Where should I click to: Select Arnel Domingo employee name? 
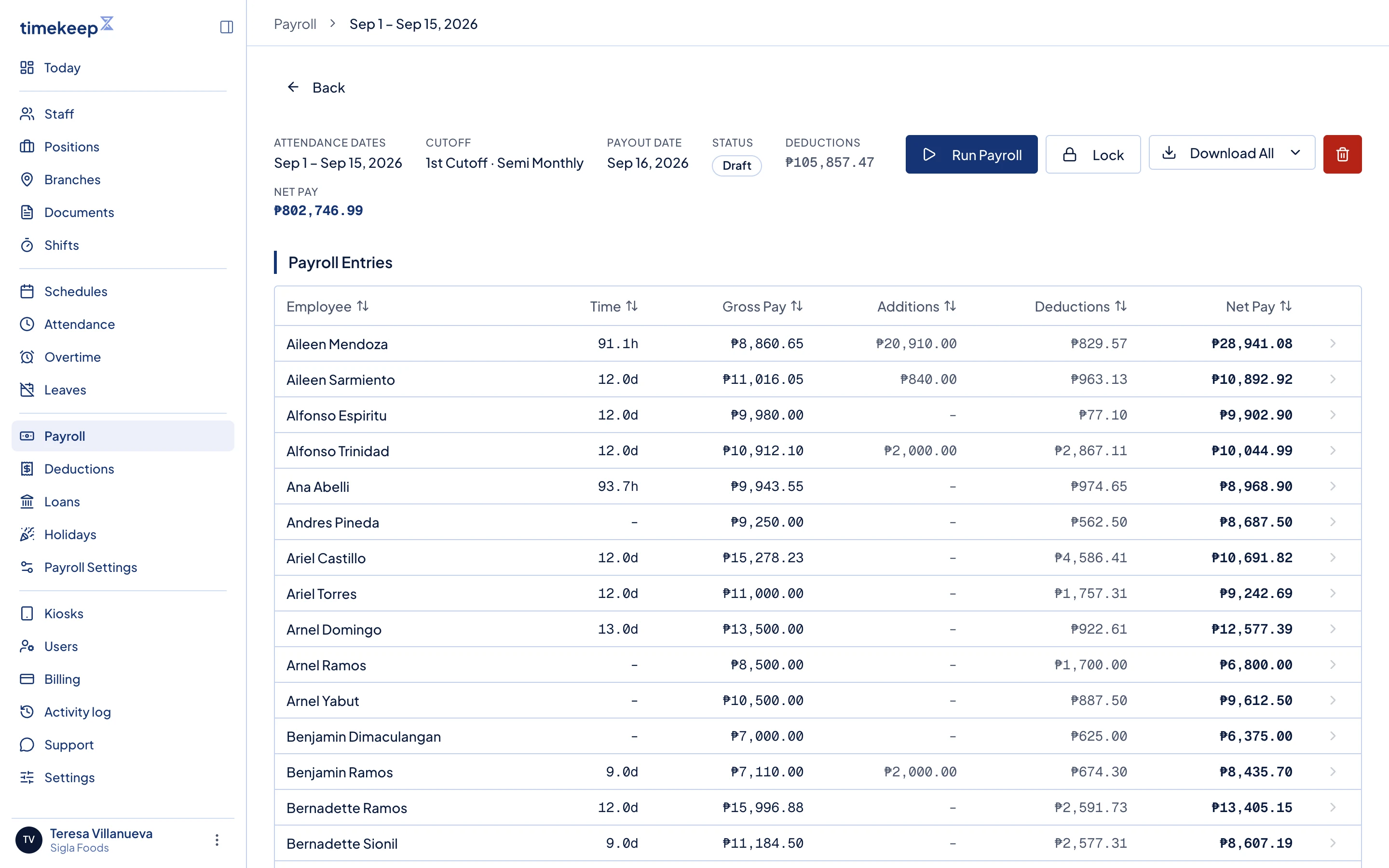point(333,629)
